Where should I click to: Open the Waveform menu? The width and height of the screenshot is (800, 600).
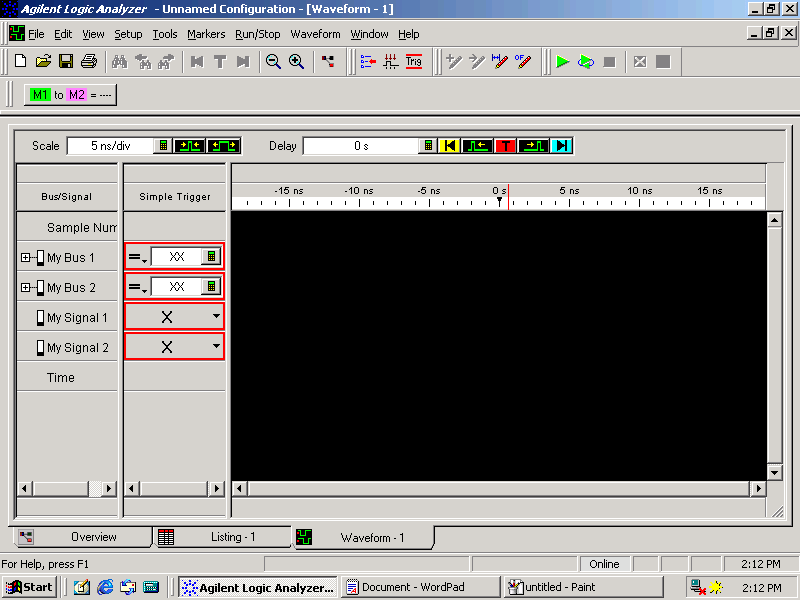(x=315, y=34)
